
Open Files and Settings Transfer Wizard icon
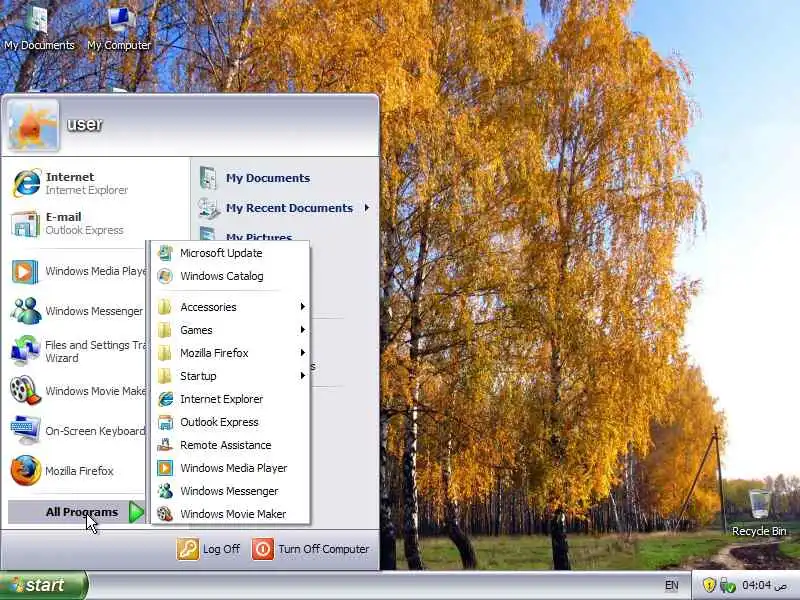point(25,351)
